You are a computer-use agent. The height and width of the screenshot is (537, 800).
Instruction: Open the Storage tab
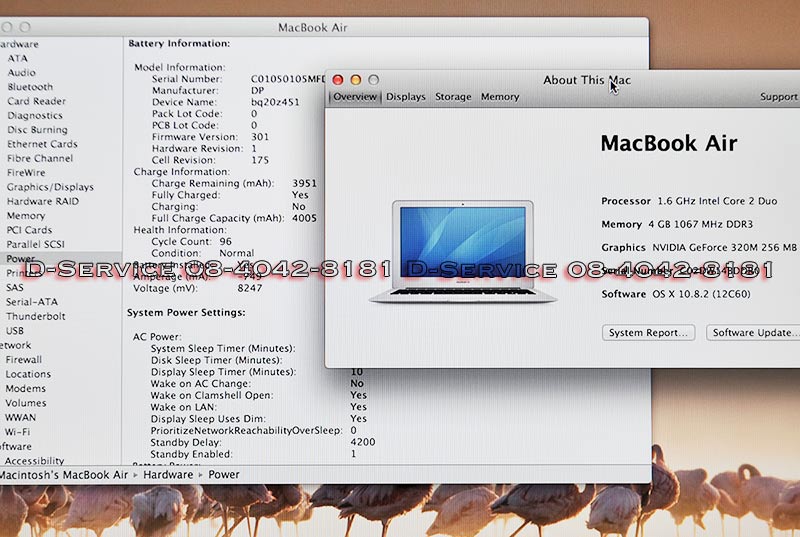point(453,97)
